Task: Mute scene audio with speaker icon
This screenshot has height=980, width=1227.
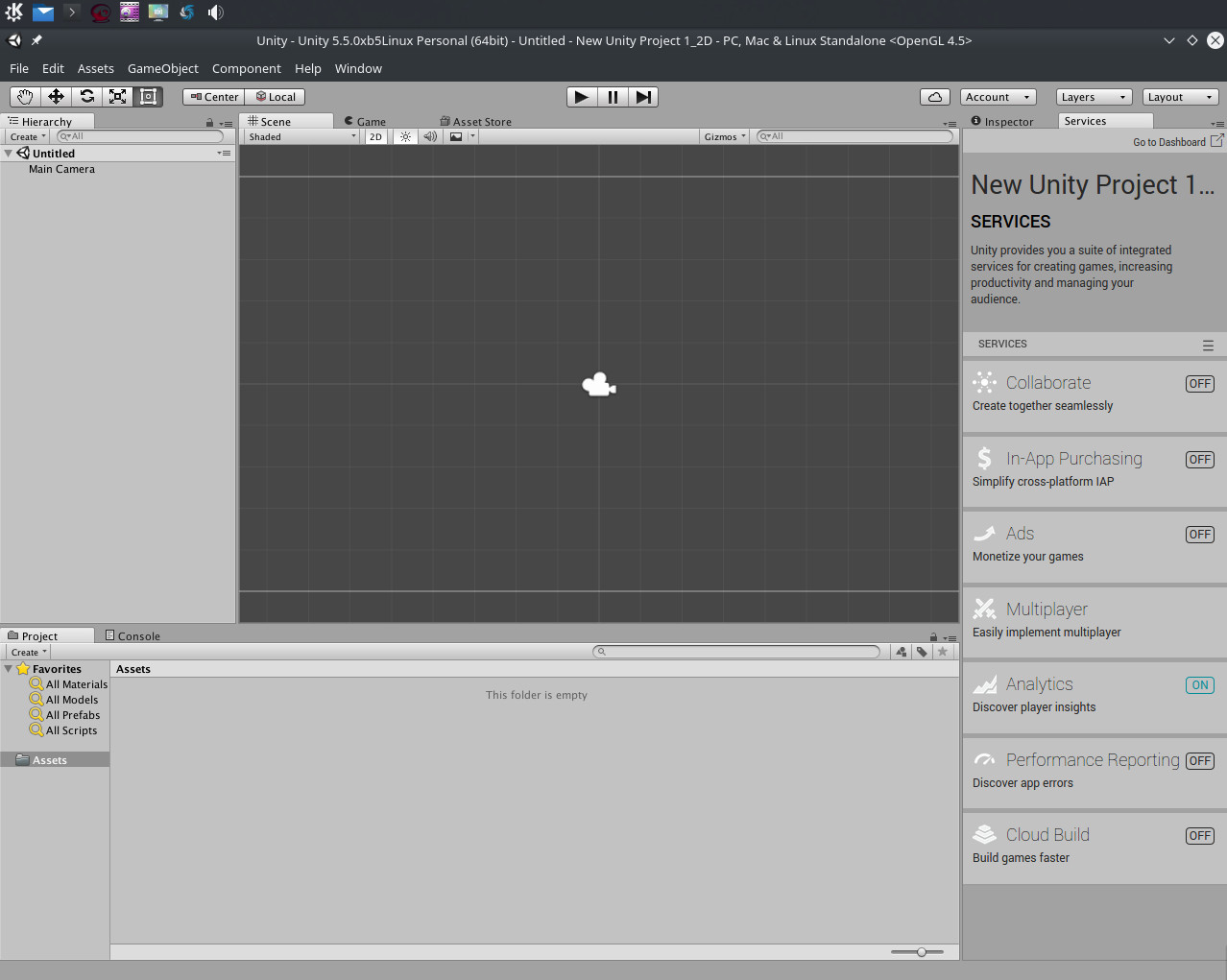Action: (429, 136)
